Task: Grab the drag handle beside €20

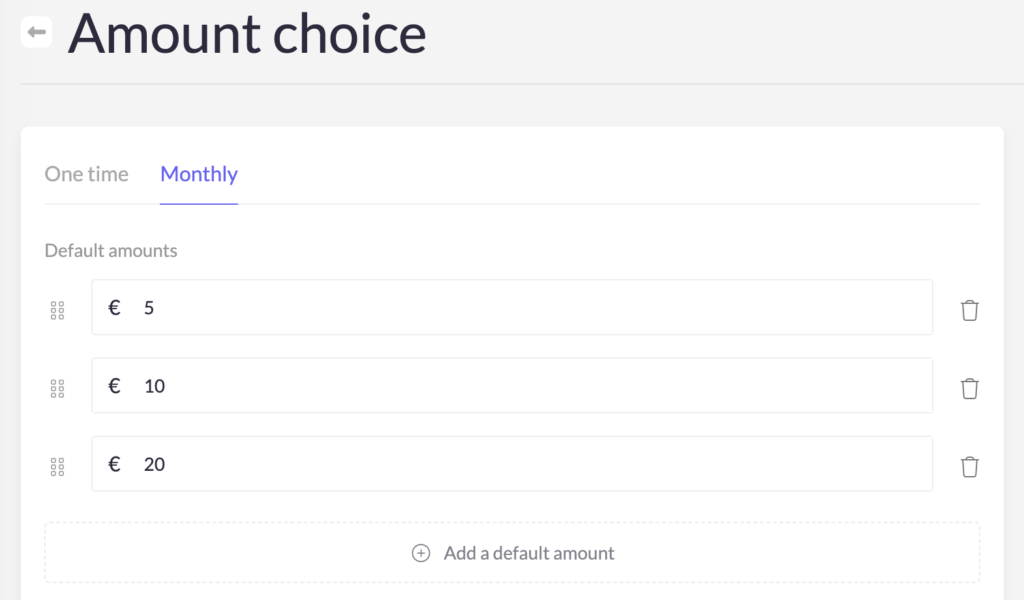Action: pyautogui.click(x=57, y=467)
